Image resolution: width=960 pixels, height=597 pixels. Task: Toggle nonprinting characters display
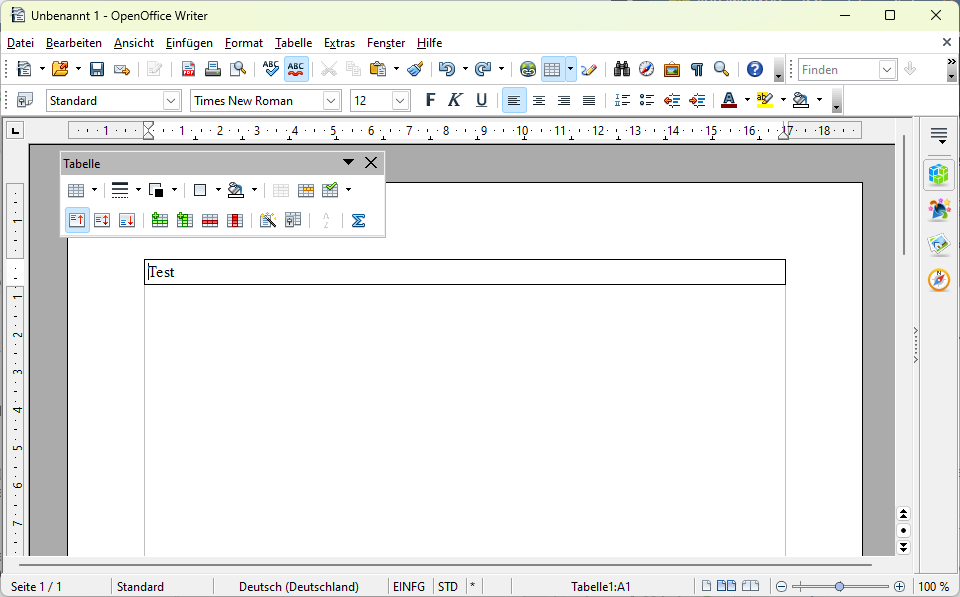point(697,69)
